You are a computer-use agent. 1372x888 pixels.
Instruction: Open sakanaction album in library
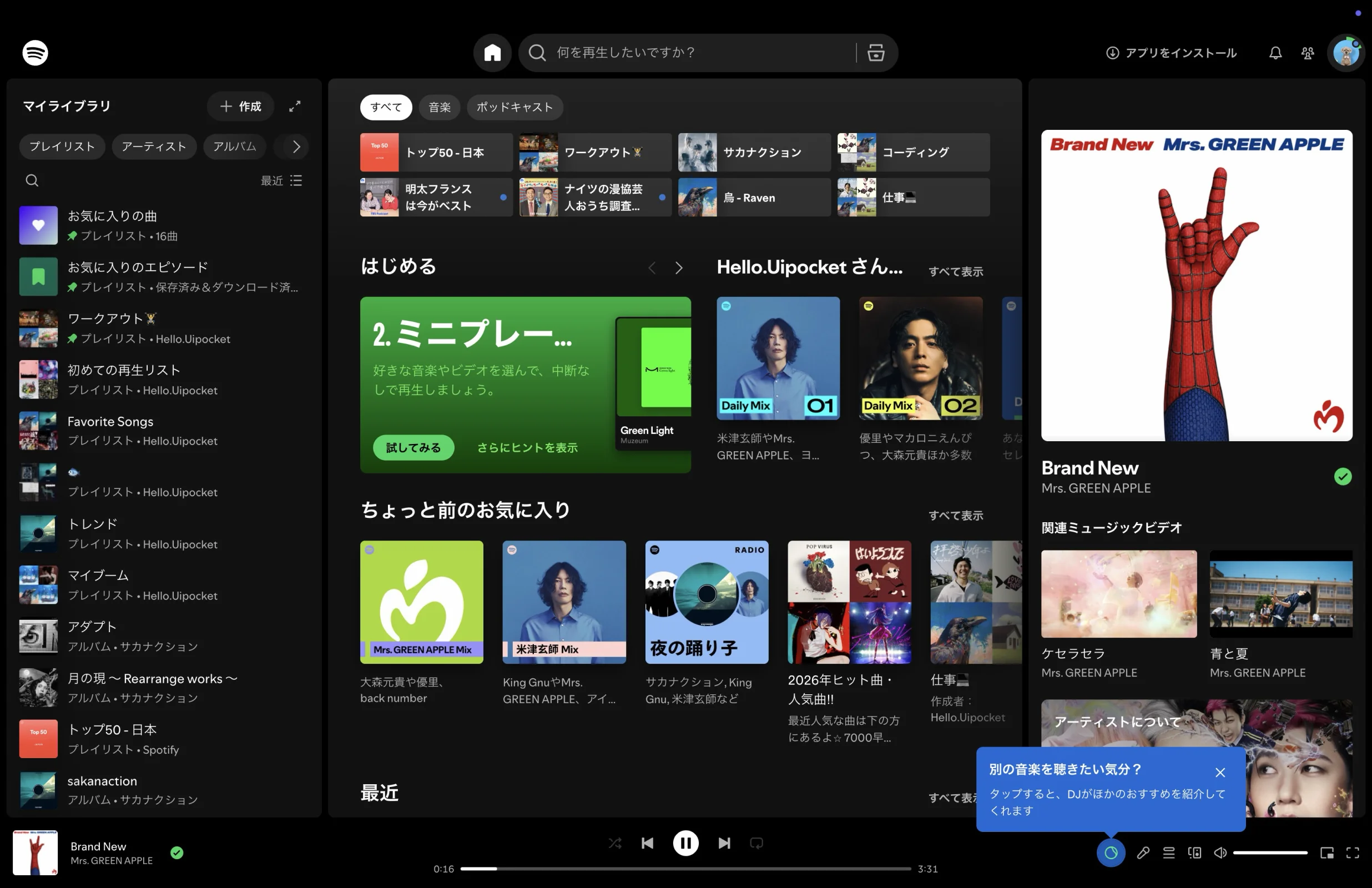pyautogui.click(x=164, y=790)
